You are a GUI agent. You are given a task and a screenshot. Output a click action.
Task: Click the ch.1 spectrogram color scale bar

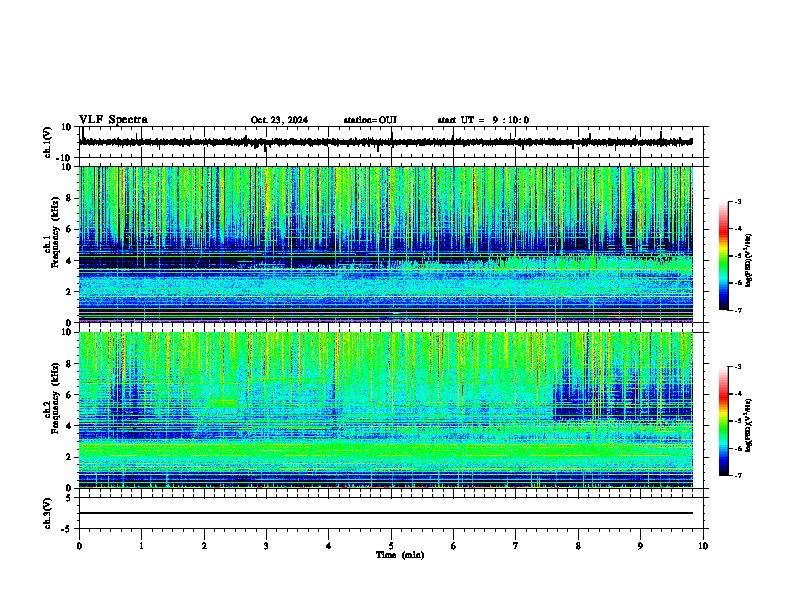coord(724,256)
